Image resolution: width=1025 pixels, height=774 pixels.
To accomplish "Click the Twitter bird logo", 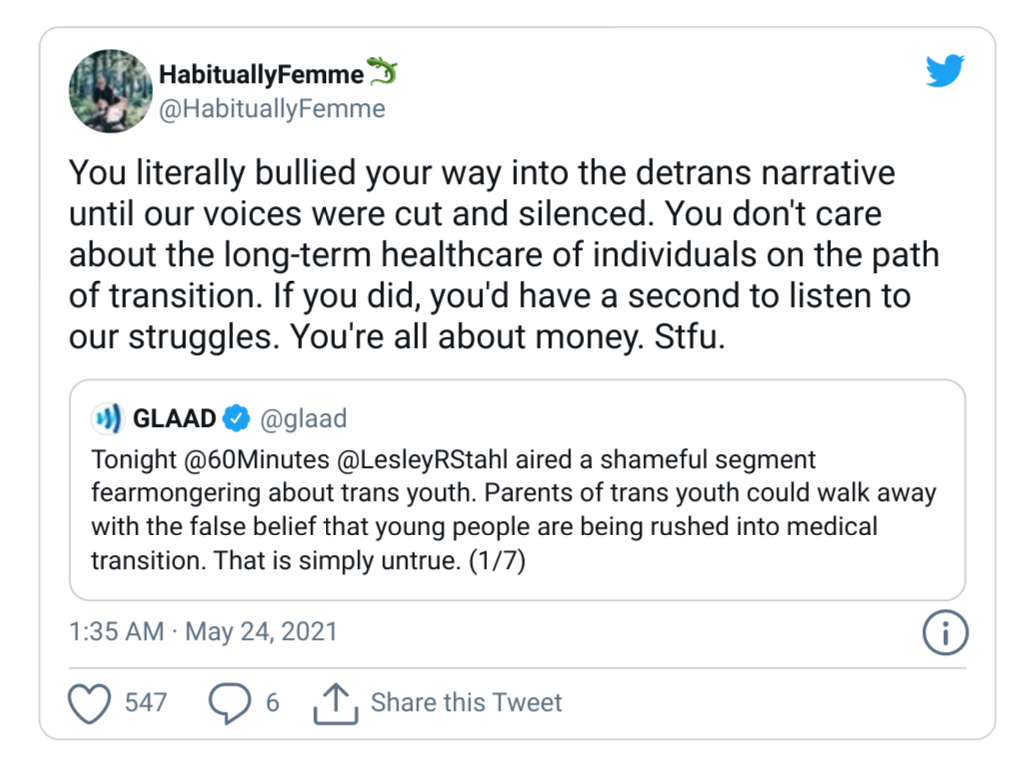I will pos(945,70).
